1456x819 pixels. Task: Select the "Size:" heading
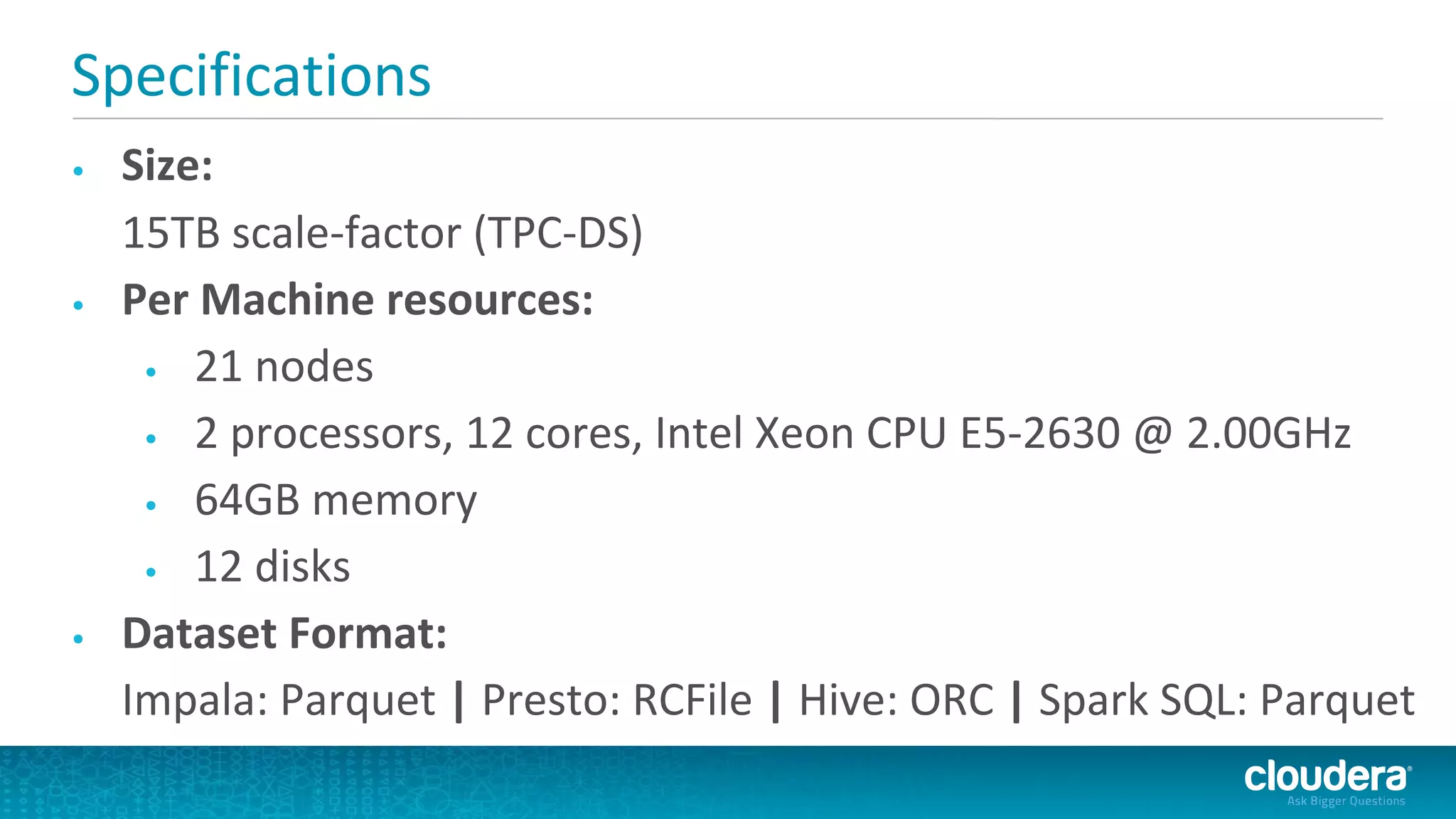(167, 166)
